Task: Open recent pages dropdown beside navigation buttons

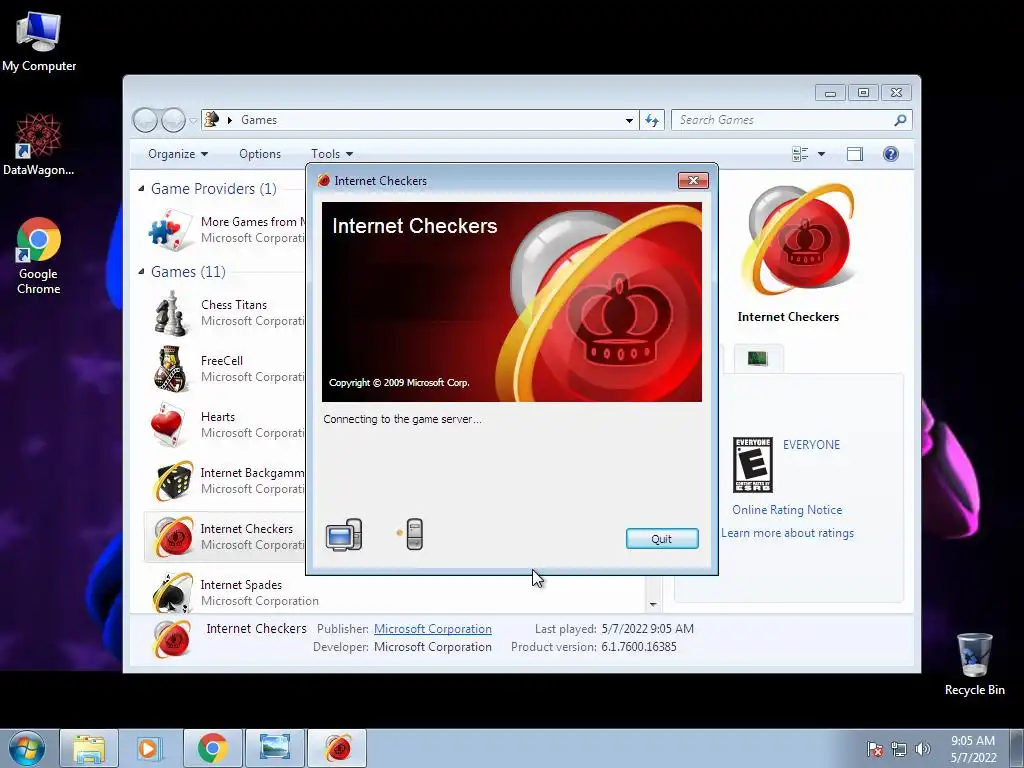Action: (x=193, y=121)
